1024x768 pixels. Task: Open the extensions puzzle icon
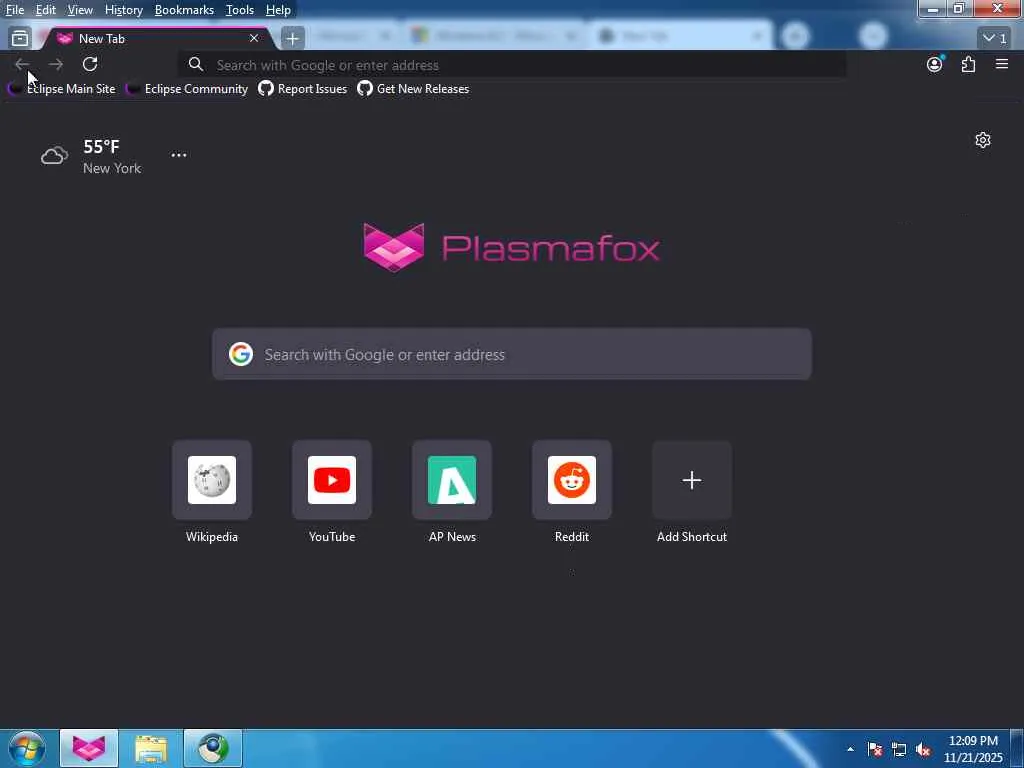tap(968, 64)
